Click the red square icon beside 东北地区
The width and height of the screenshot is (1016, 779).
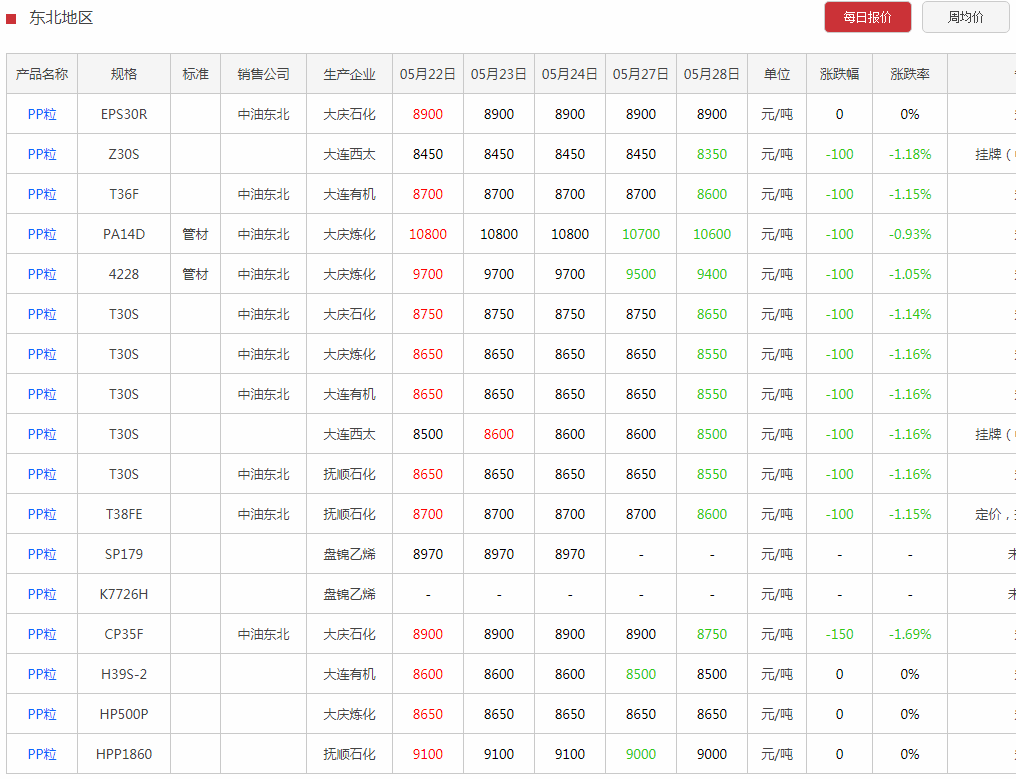(x=11, y=18)
